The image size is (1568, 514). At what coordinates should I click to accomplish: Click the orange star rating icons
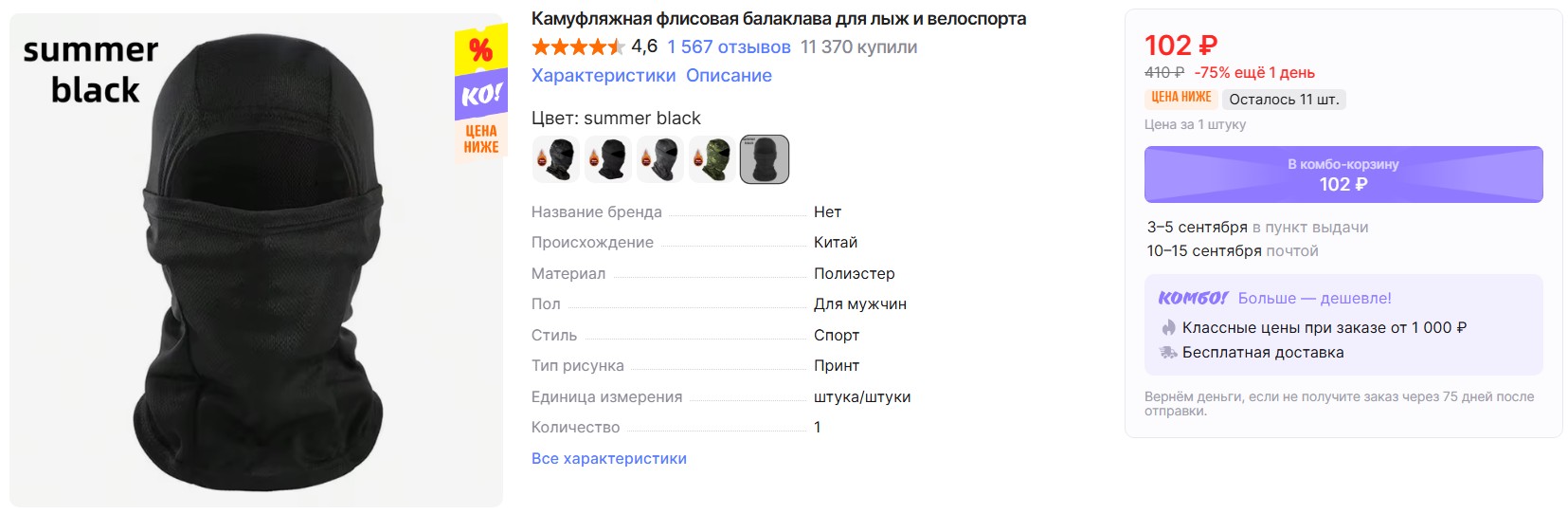(578, 46)
